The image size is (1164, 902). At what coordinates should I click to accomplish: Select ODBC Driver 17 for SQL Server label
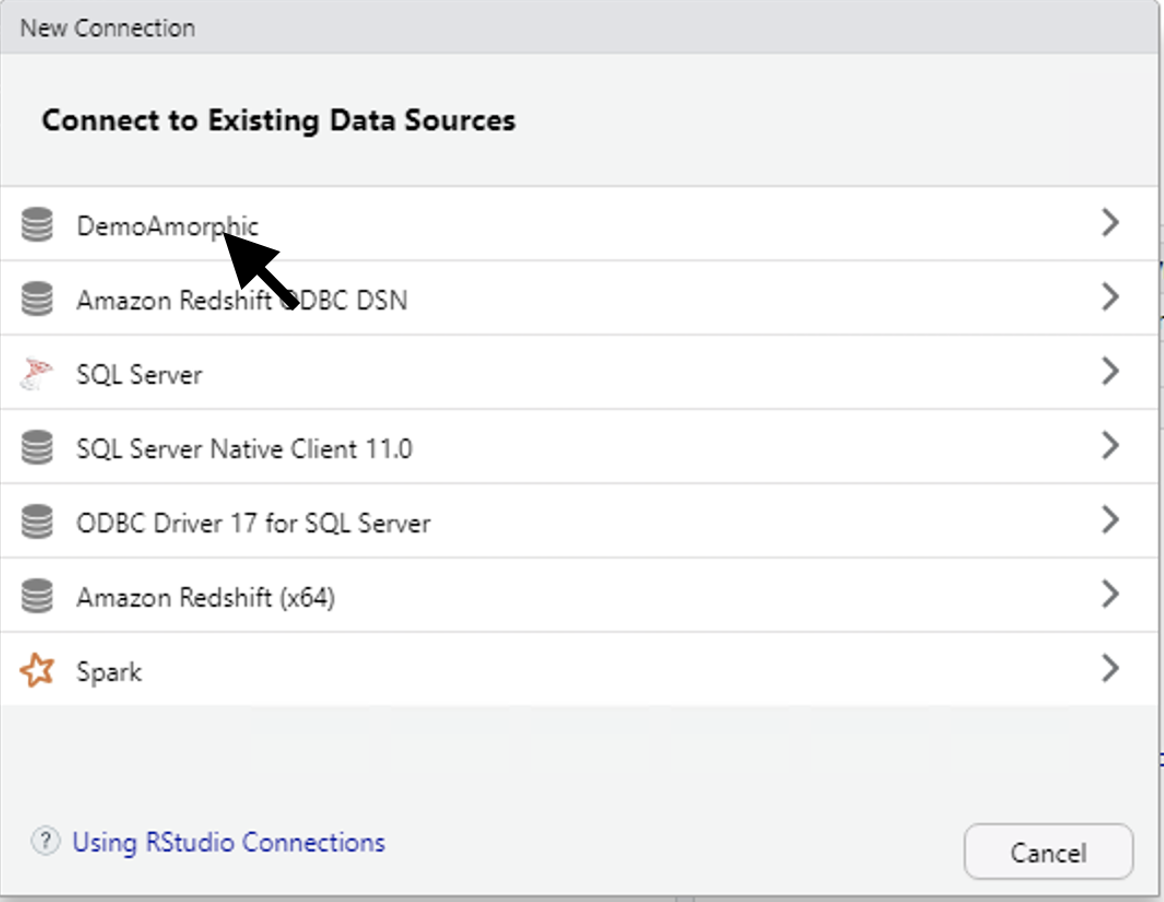point(253,523)
